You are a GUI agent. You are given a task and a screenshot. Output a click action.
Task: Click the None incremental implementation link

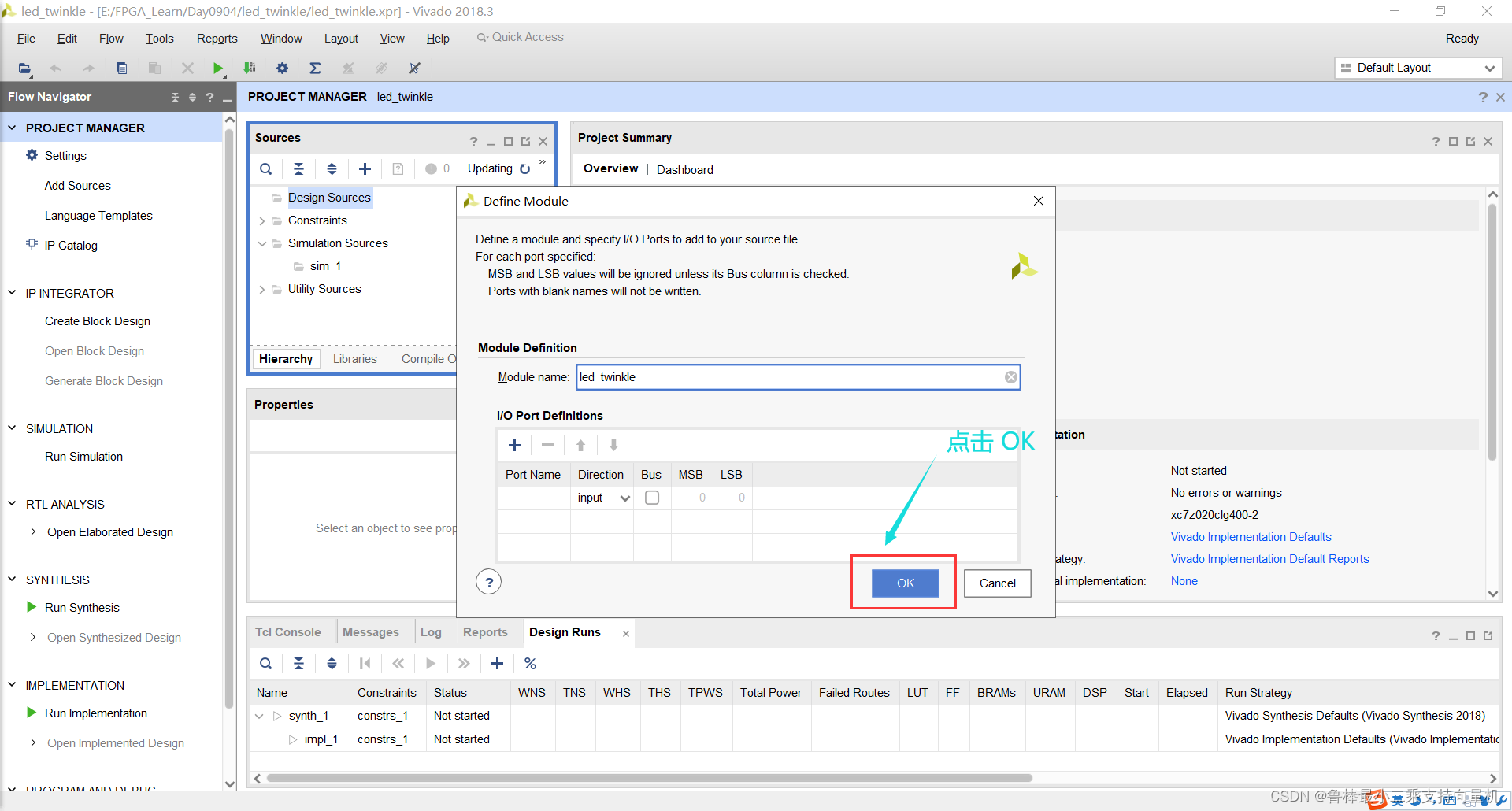point(1184,581)
